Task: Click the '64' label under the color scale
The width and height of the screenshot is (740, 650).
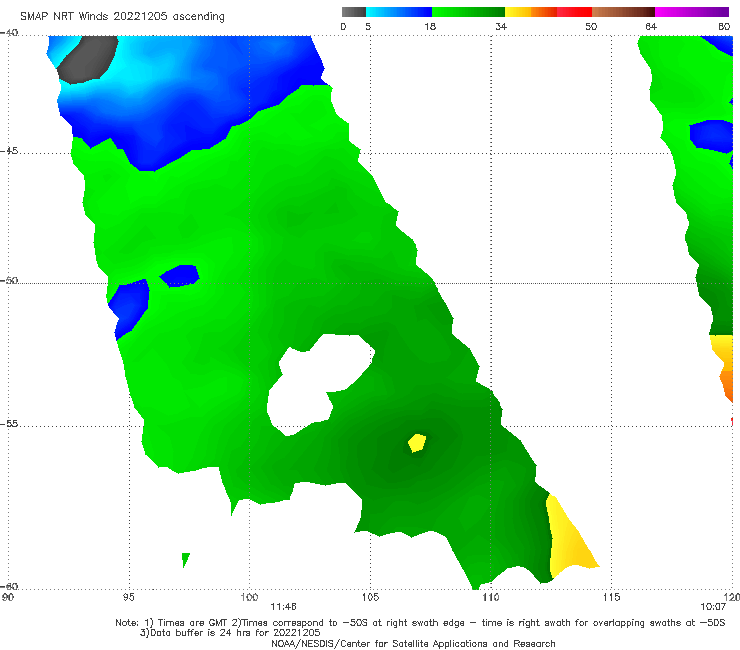Action: (x=651, y=26)
